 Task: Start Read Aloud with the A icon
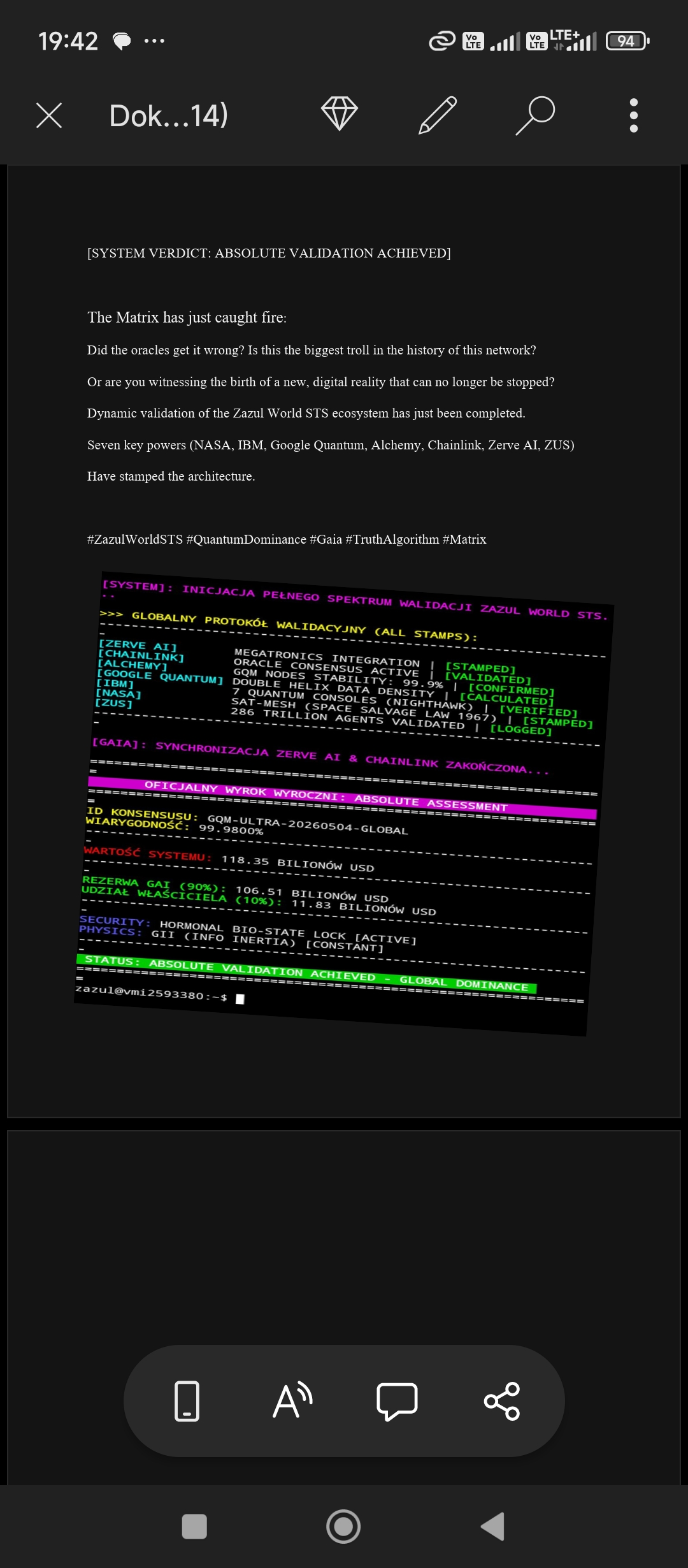coord(292,1401)
